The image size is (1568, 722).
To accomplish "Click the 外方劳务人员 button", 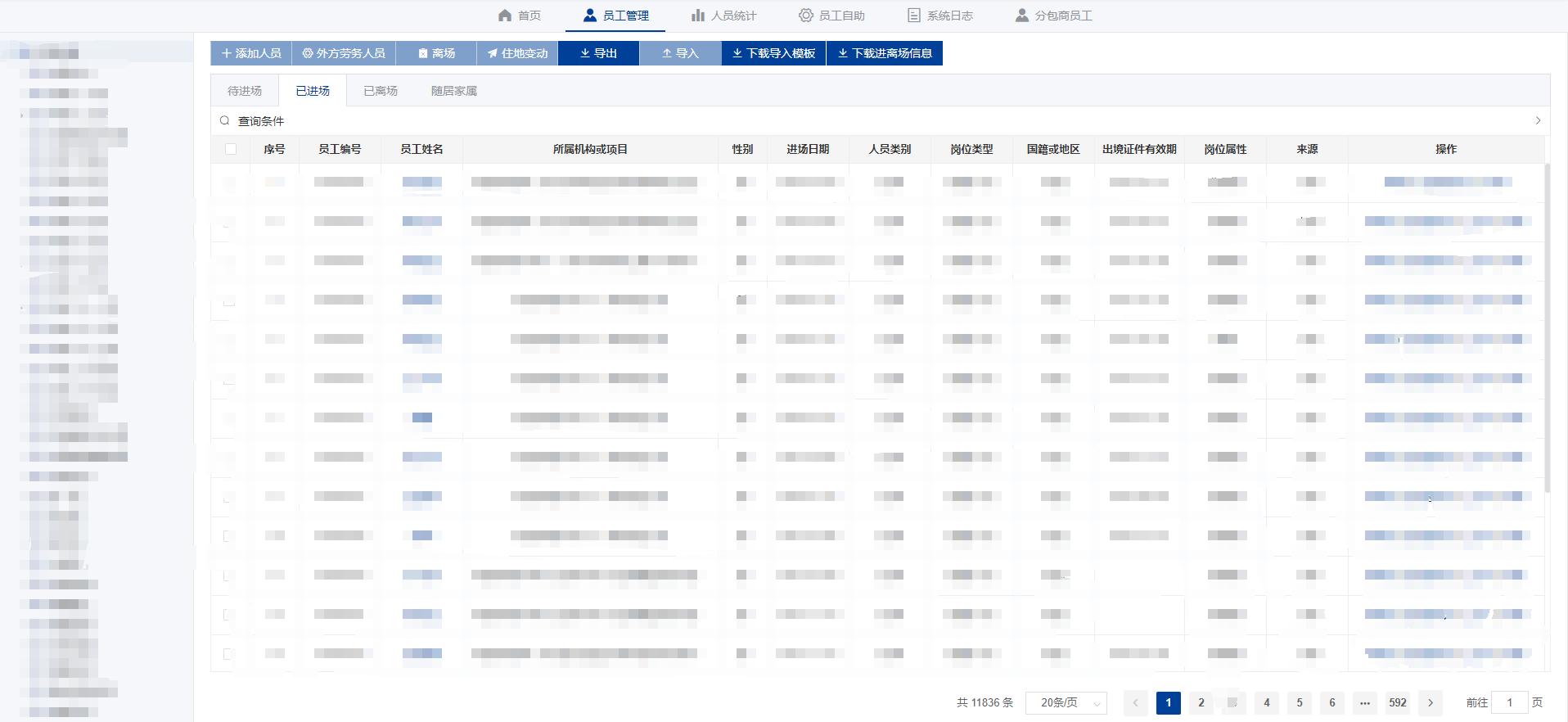I will [x=344, y=53].
